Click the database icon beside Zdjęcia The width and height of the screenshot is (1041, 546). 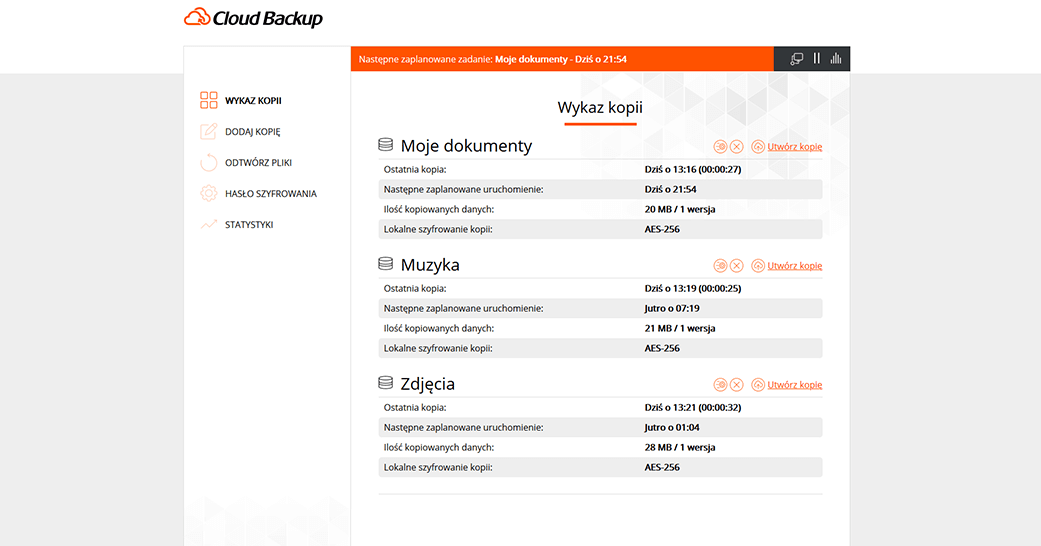(385, 383)
